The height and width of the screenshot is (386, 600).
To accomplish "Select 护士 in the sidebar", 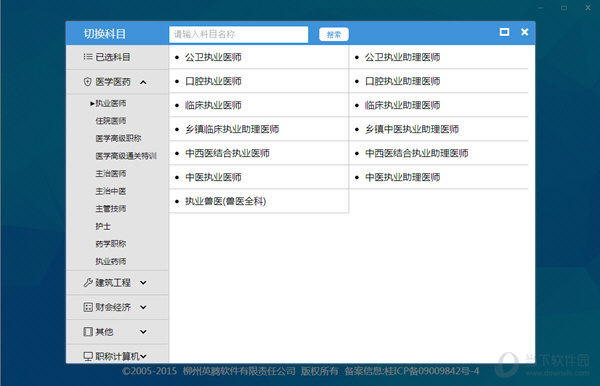I will coord(103,226).
